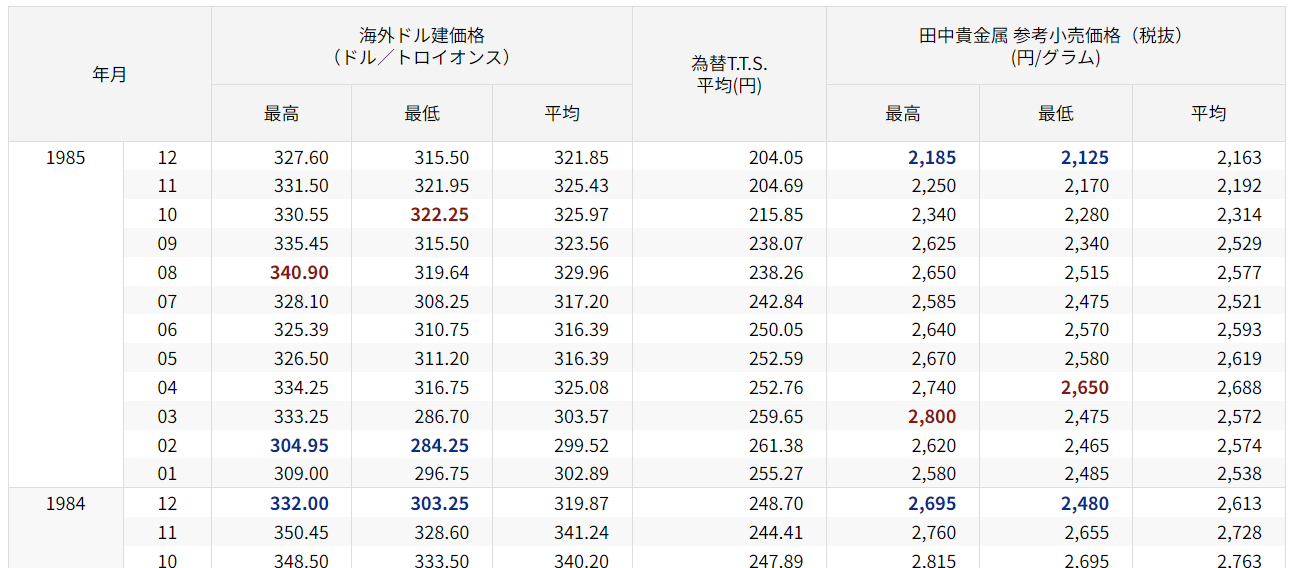Select the red 2,800 retail price cell

931,417
